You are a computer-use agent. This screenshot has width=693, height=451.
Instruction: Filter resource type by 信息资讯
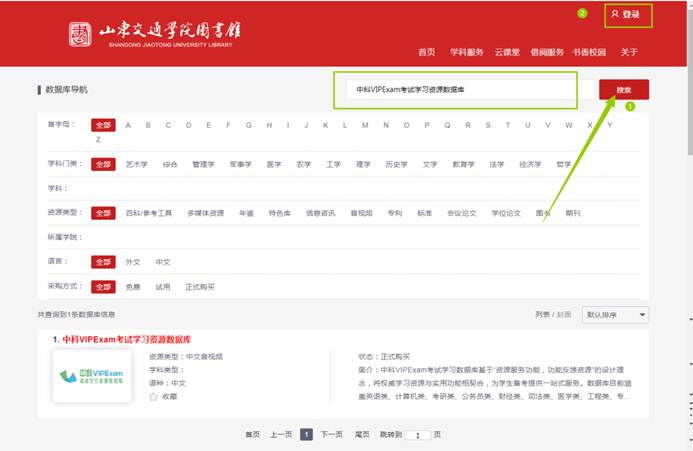click(x=321, y=213)
